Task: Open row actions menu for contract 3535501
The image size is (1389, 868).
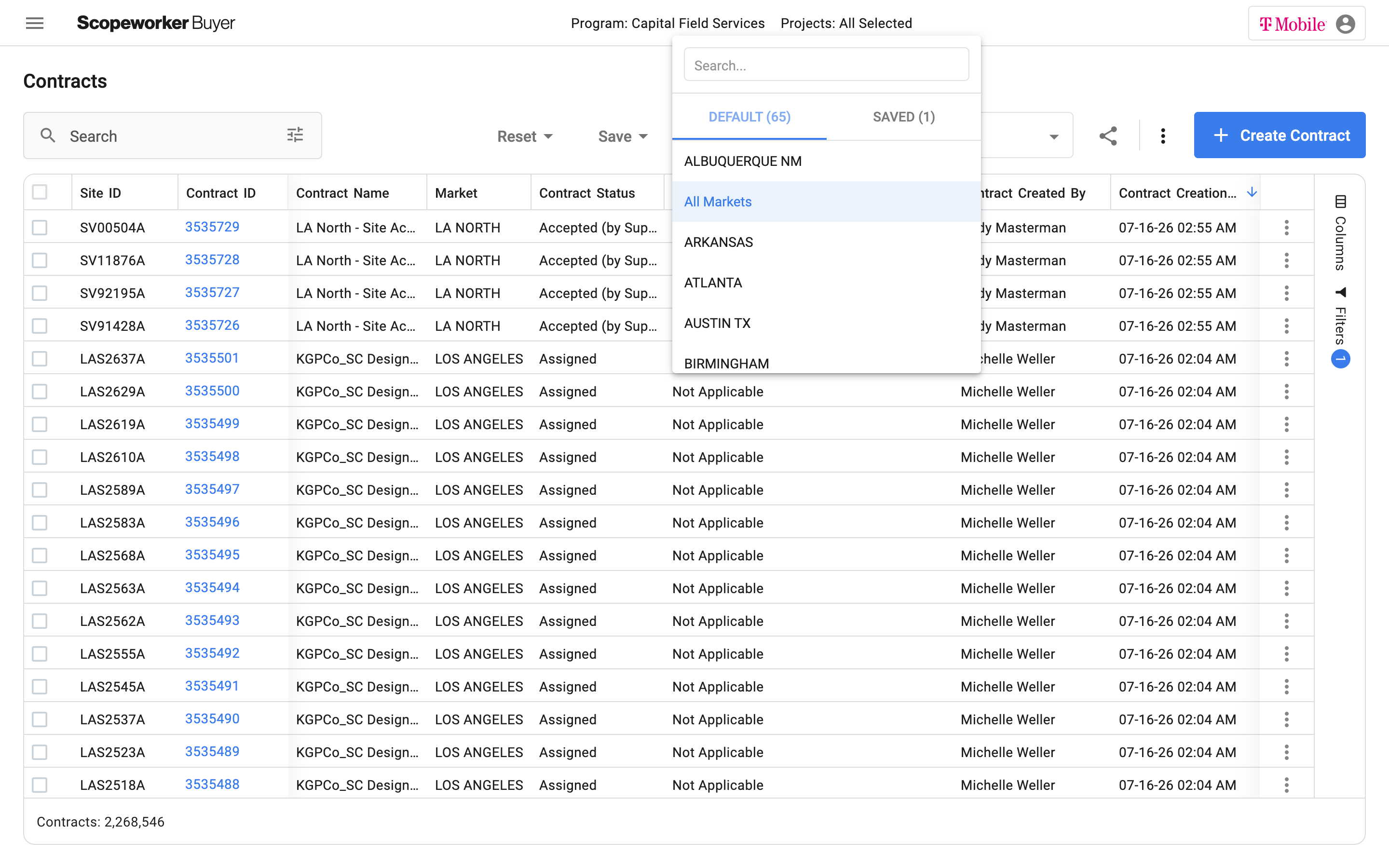Action: click(x=1286, y=359)
